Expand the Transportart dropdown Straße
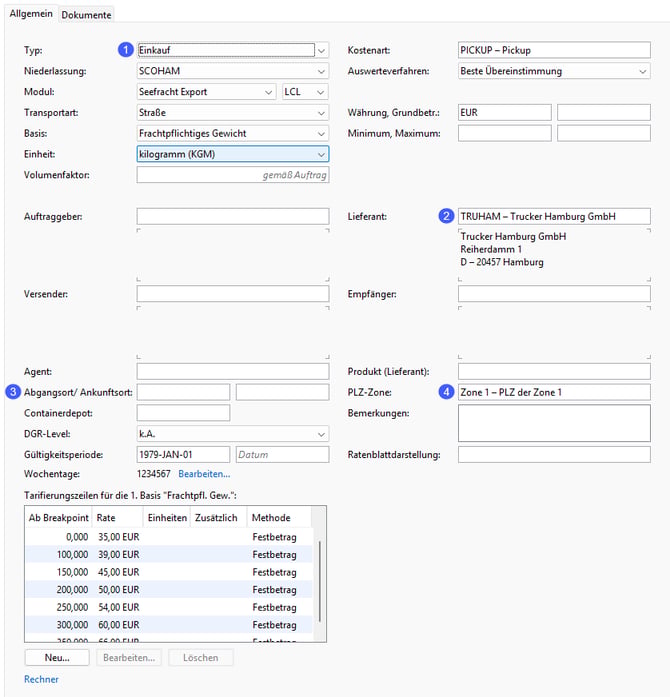Viewport: 670px width, 697px height. [x=233, y=113]
